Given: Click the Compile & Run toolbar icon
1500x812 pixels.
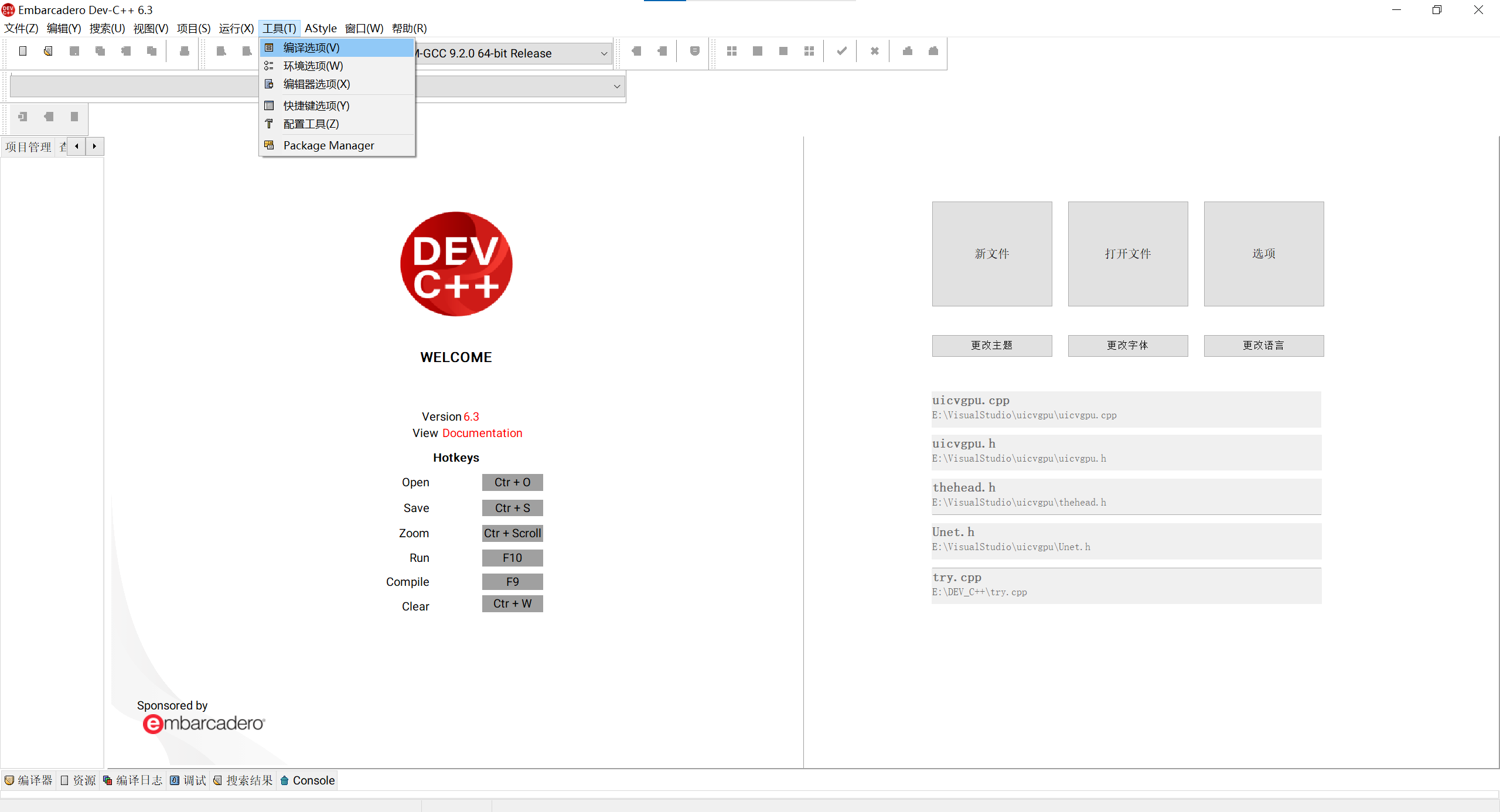Looking at the screenshot, I should click(x=783, y=51).
